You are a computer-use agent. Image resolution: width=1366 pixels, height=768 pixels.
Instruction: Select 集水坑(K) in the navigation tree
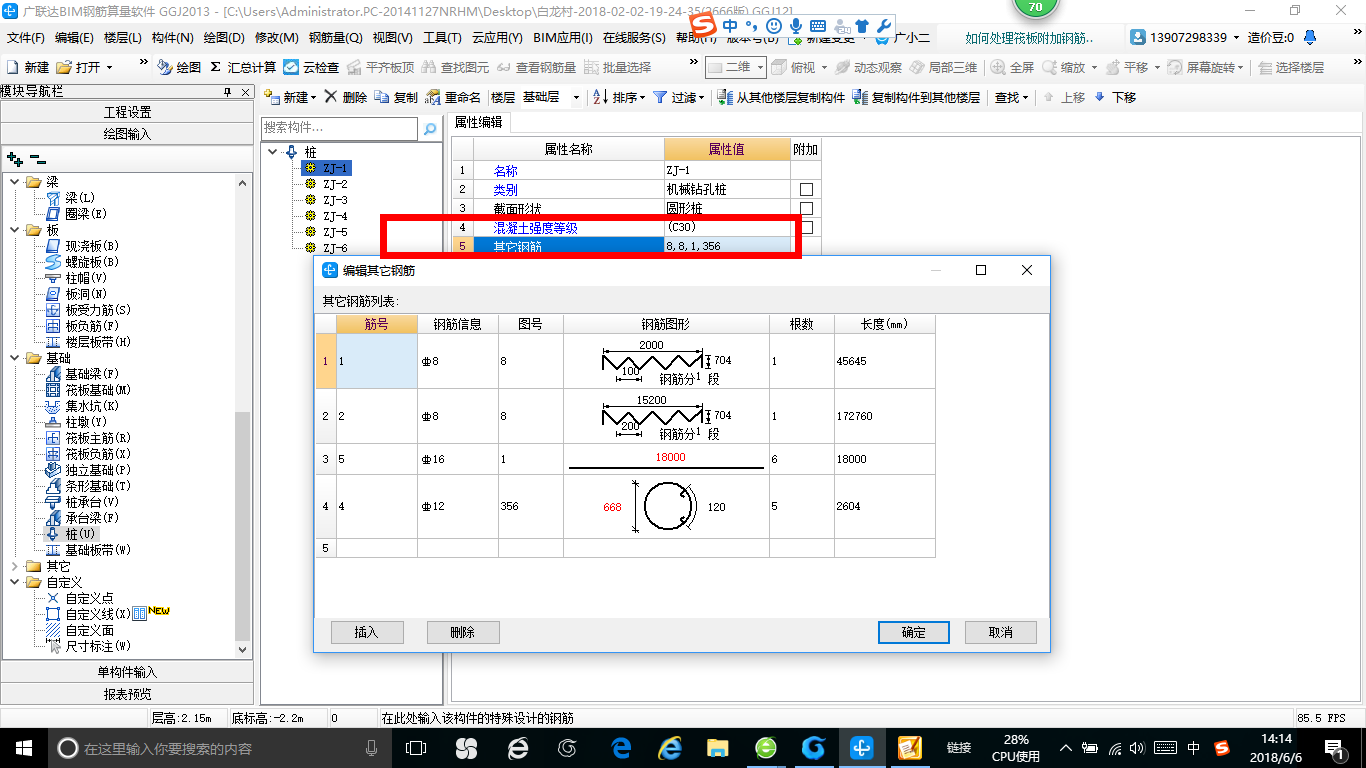point(92,406)
